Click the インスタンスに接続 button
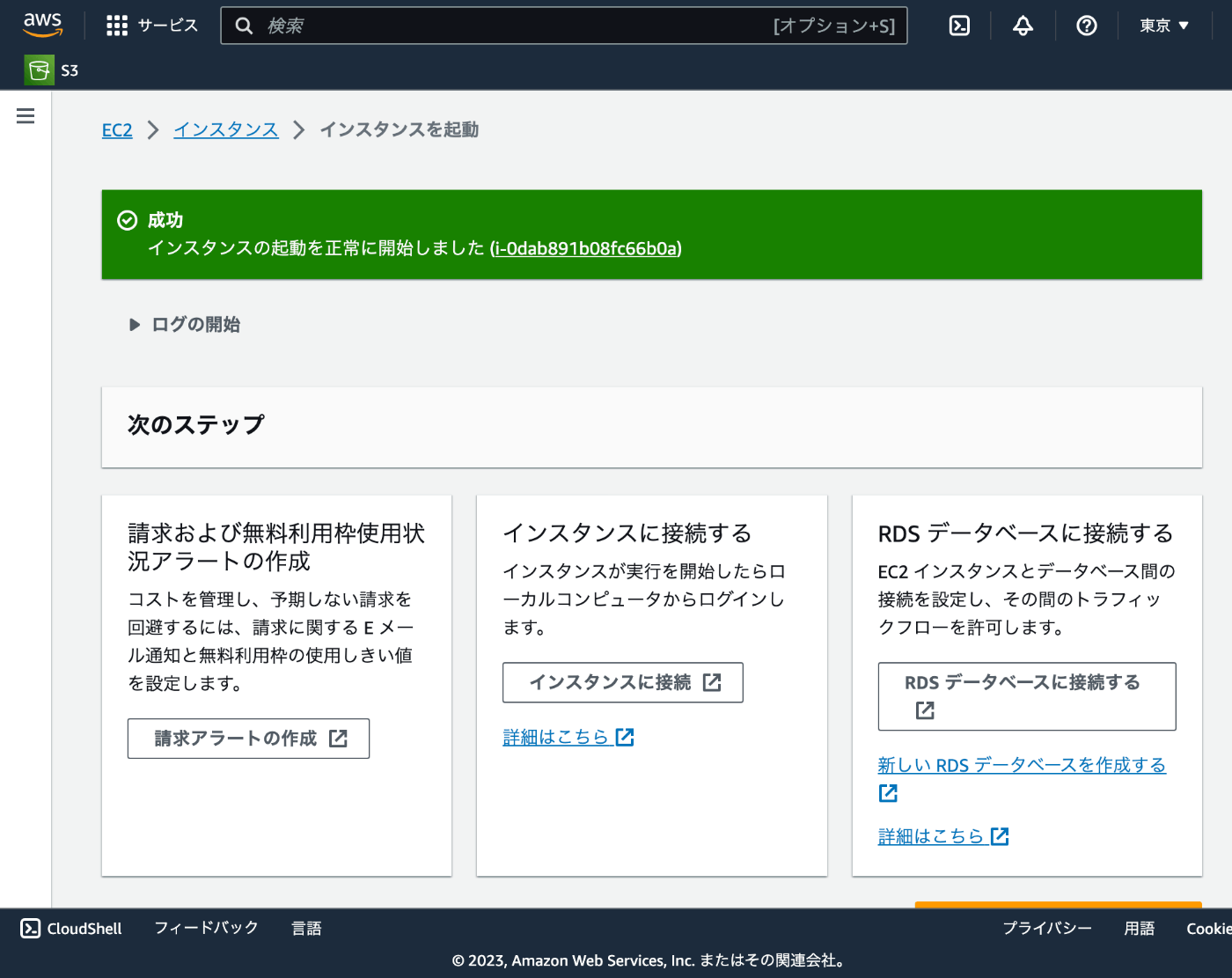 tap(623, 682)
